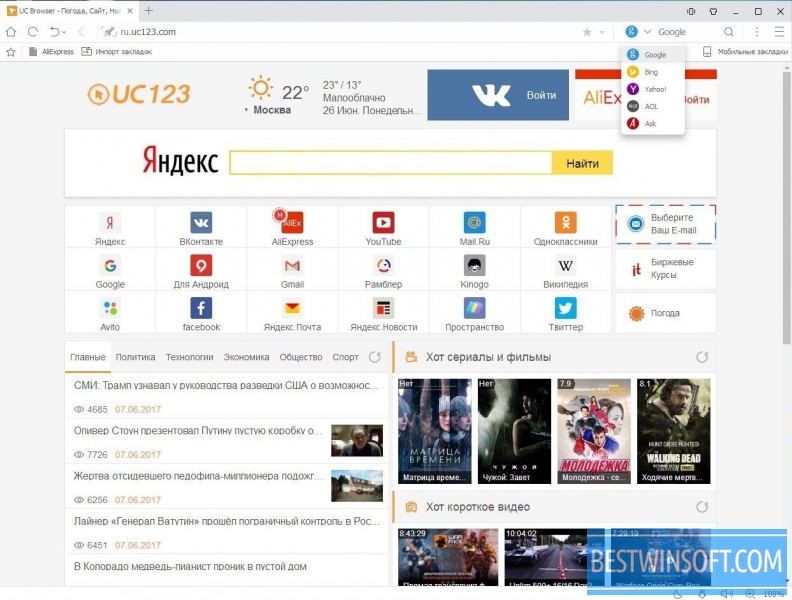
Task: Refresh the news list icon
Action: 374,357
